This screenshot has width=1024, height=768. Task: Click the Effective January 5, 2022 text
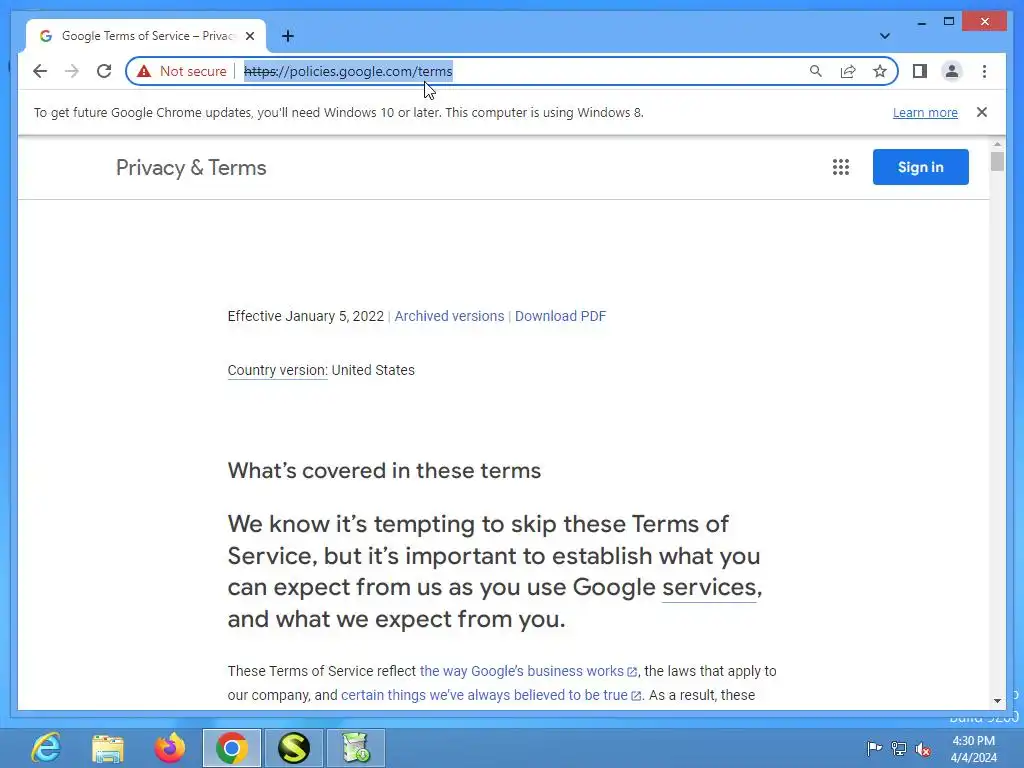306,316
